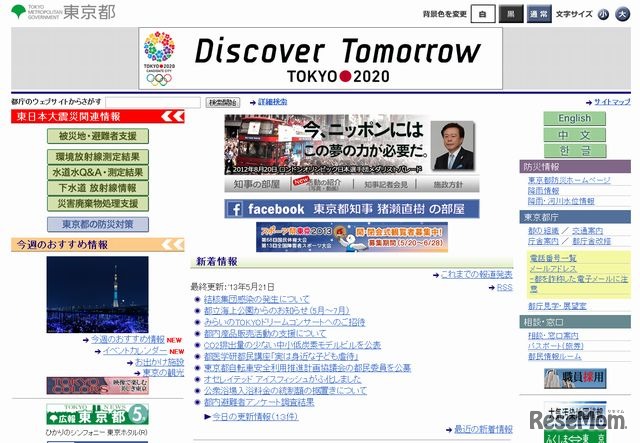The height and width of the screenshot is (443, 640).
Task: Open the 職員採用 recruitment banner
Action: (575, 378)
